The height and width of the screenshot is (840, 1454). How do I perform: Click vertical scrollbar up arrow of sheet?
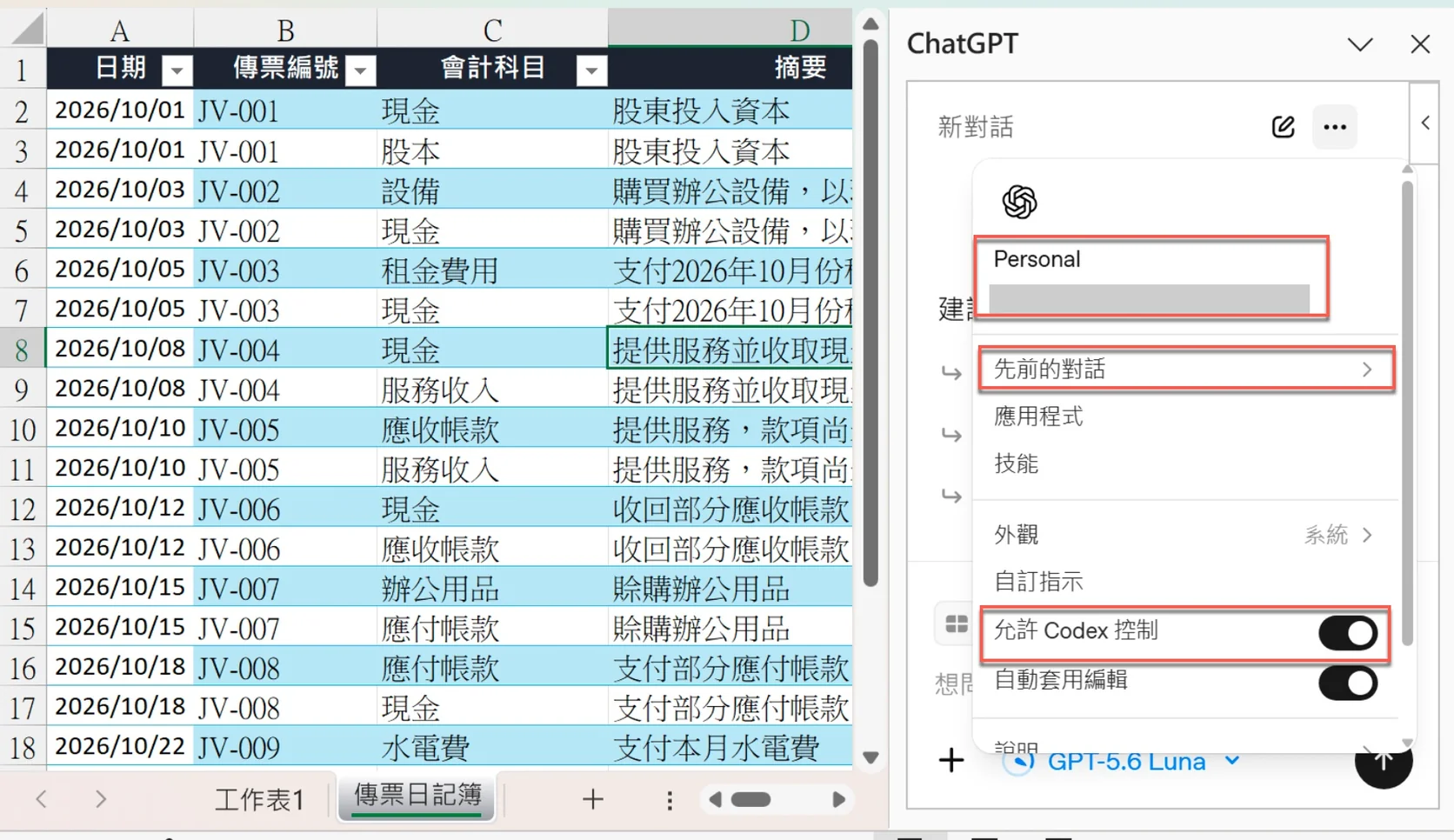[x=870, y=24]
